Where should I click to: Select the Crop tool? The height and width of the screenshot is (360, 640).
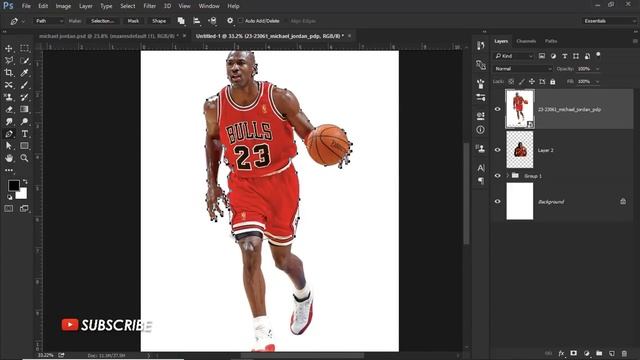[9, 73]
